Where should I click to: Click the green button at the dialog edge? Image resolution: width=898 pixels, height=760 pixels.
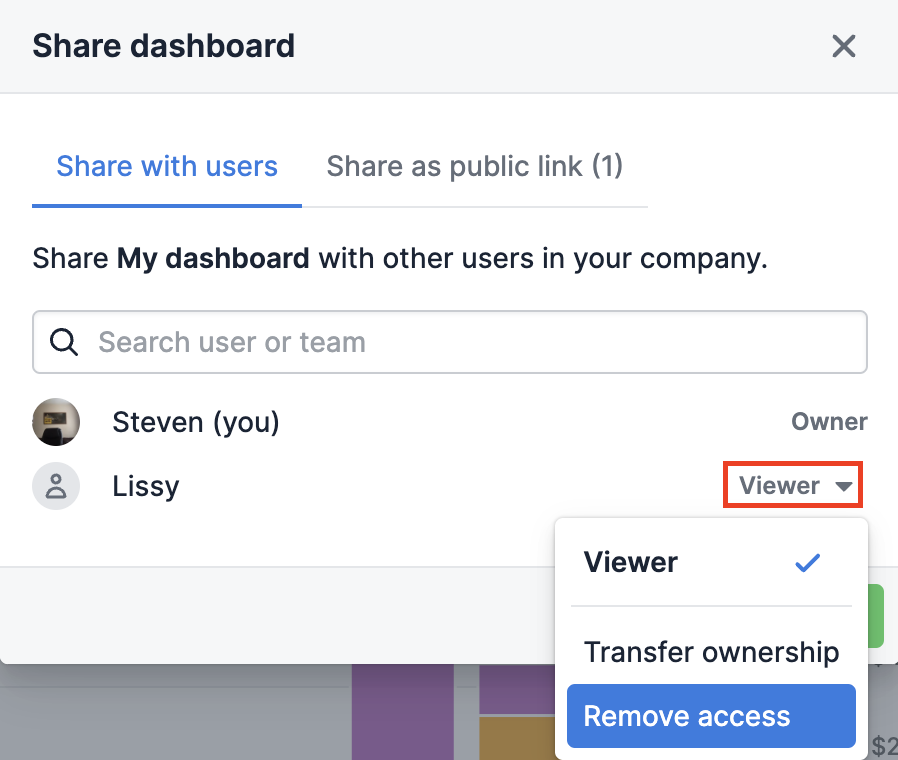[x=877, y=616]
